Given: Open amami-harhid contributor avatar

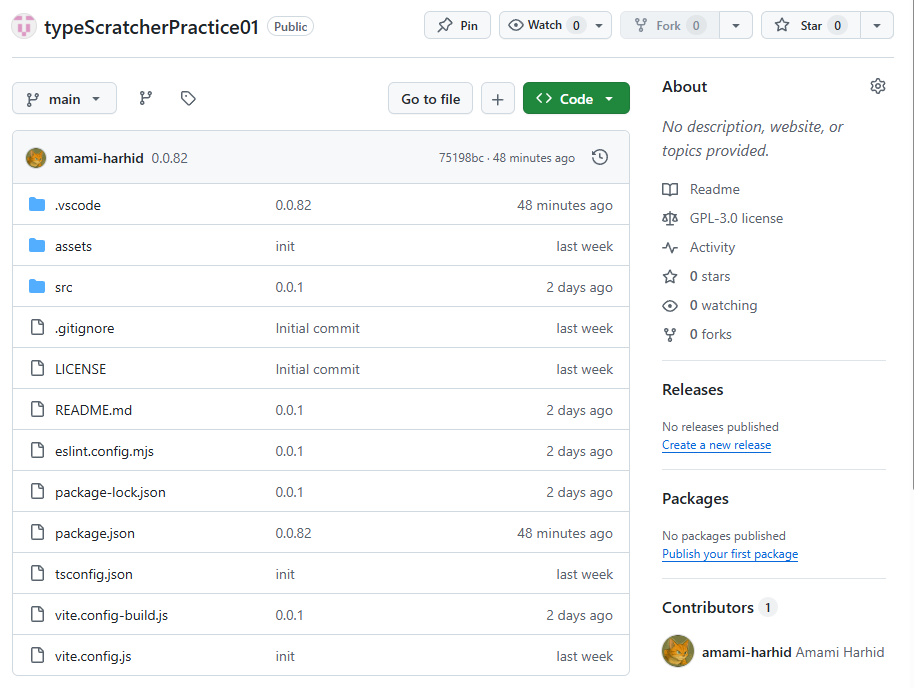Looking at the screenshot, I should point(678,651).
